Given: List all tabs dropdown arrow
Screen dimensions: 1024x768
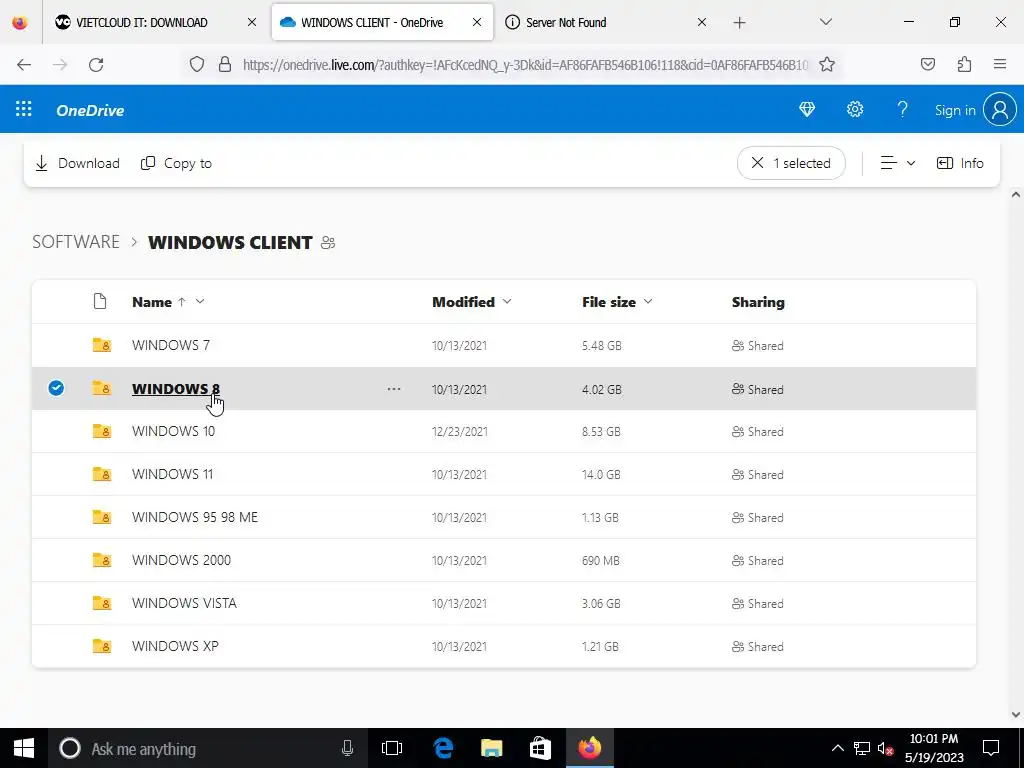Looking at the screenshot, I should pos(825,22).
